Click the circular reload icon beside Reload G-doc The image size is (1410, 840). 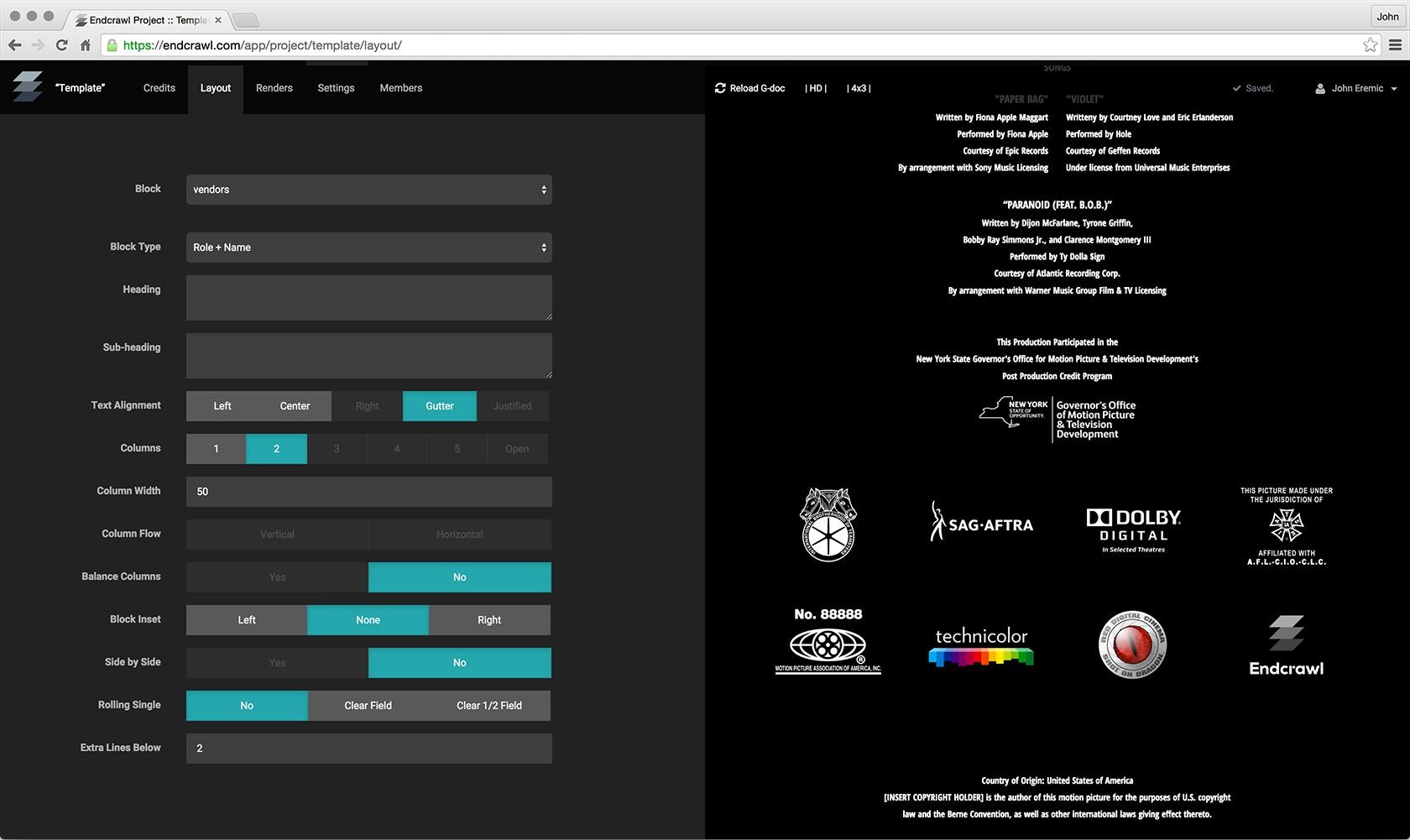(720, 87)
